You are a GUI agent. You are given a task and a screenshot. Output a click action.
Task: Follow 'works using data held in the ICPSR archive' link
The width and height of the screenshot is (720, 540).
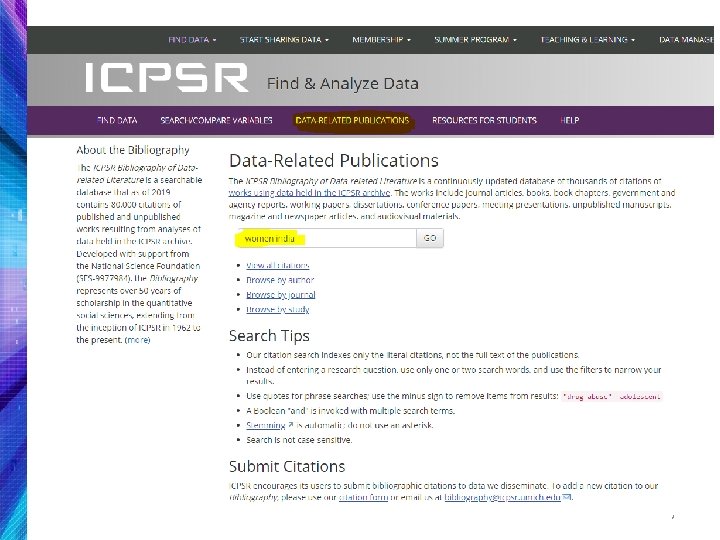(x=309, y=193)
